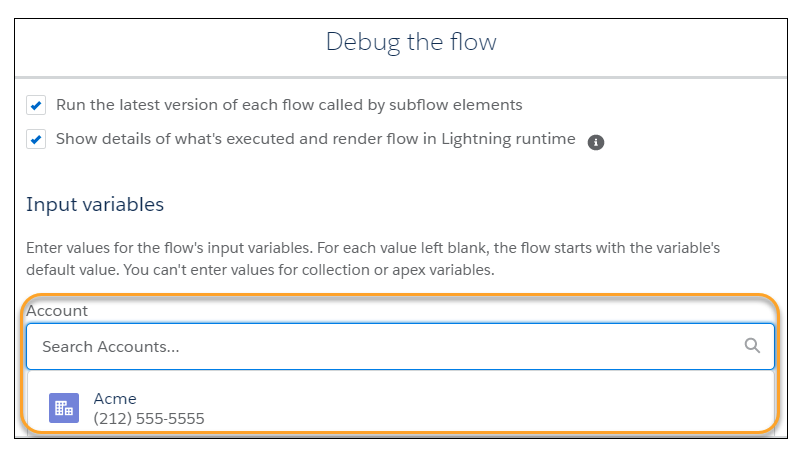Uncheck Run the latest version checkbox
This screenshot has height=450, width=797.
point(36,105)
